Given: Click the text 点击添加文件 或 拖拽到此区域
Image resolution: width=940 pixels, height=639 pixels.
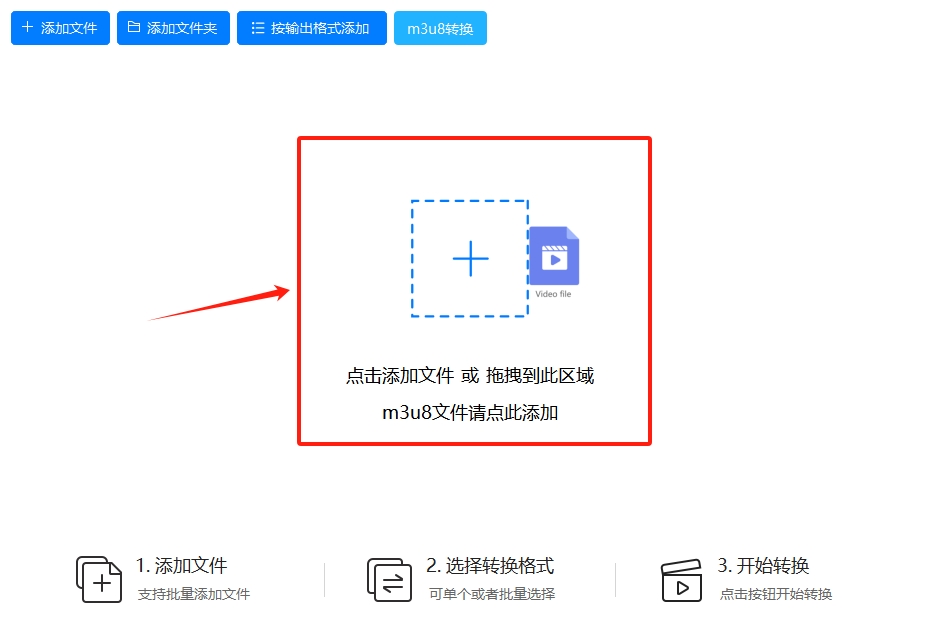Looking at the screenshot, I should [x=470, y=376].
